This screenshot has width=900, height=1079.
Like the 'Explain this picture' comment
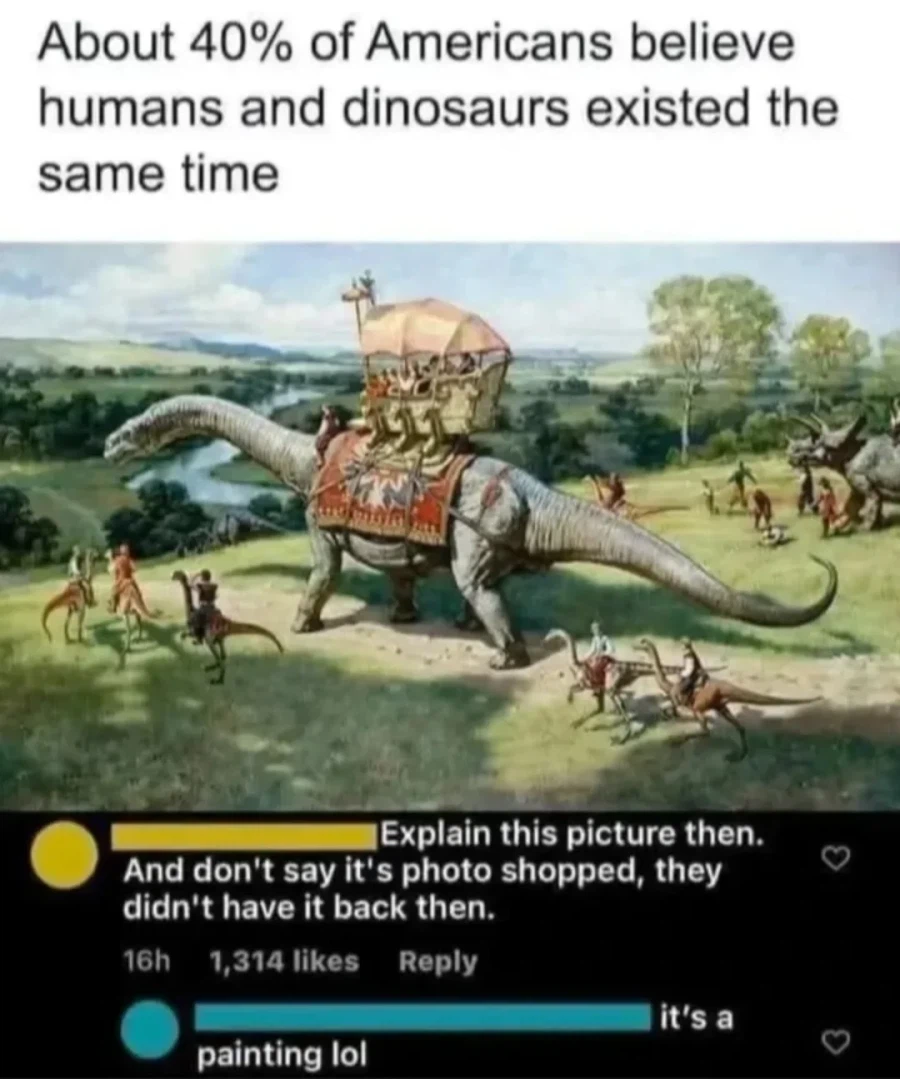tap(837, 858)
